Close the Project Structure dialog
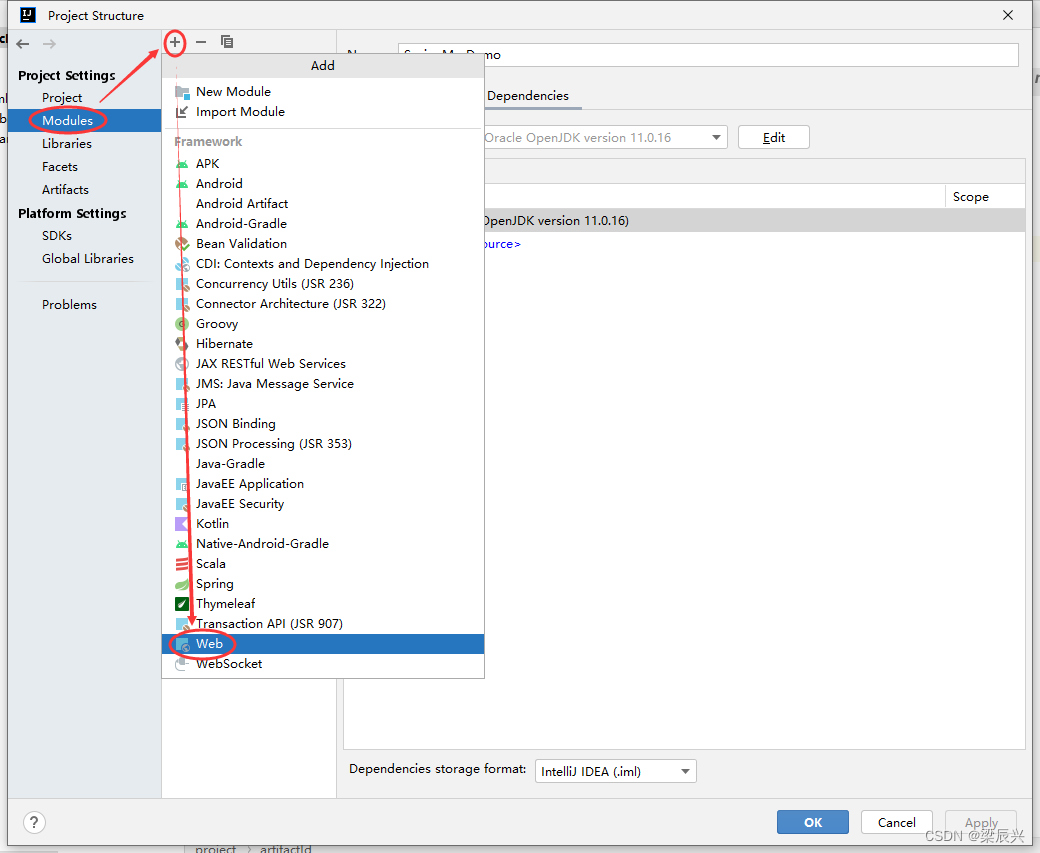Viewport: 1040px width, 853px height. [x=1008, y=15]
